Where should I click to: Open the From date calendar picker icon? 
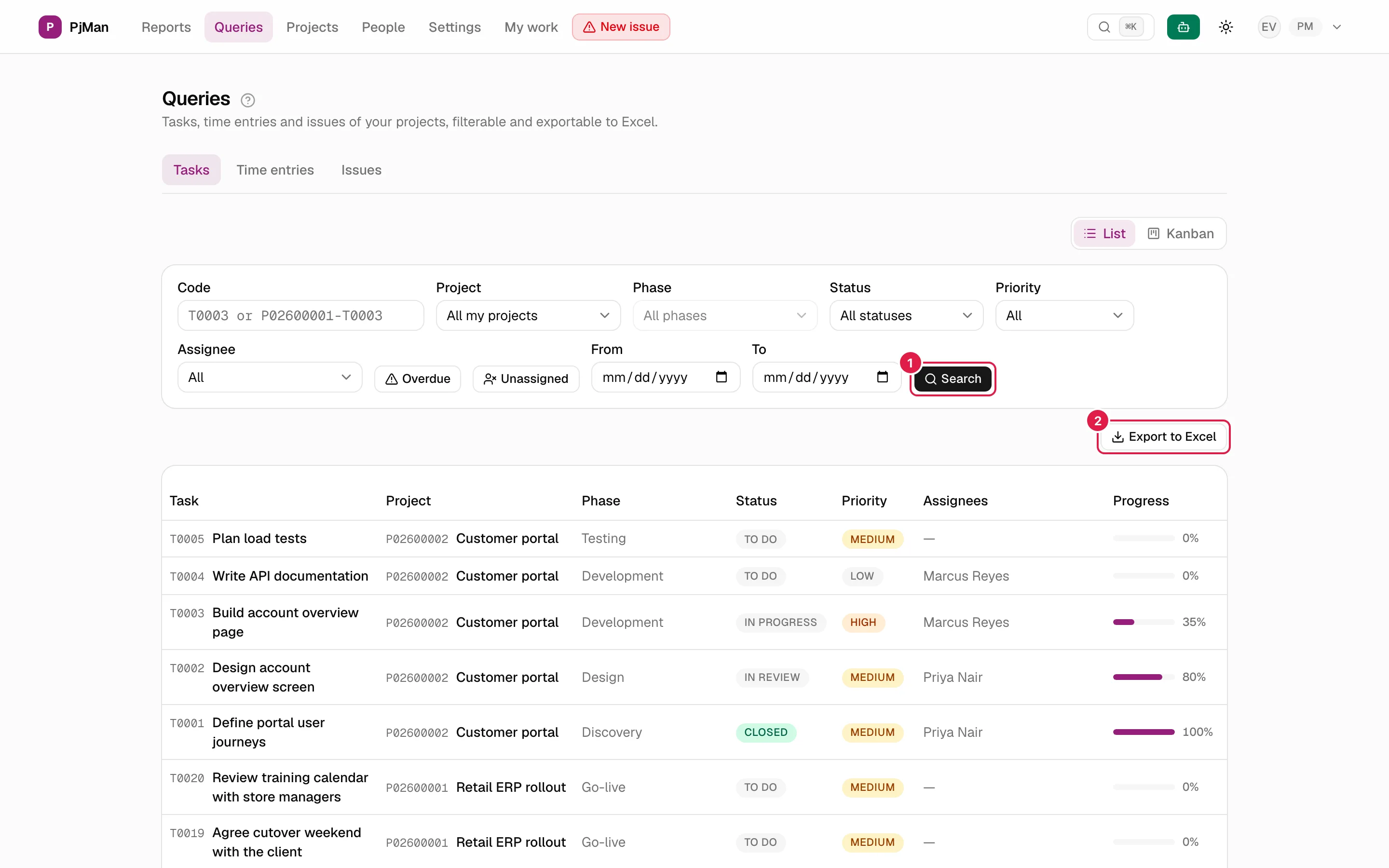click(x=722, y=377)
